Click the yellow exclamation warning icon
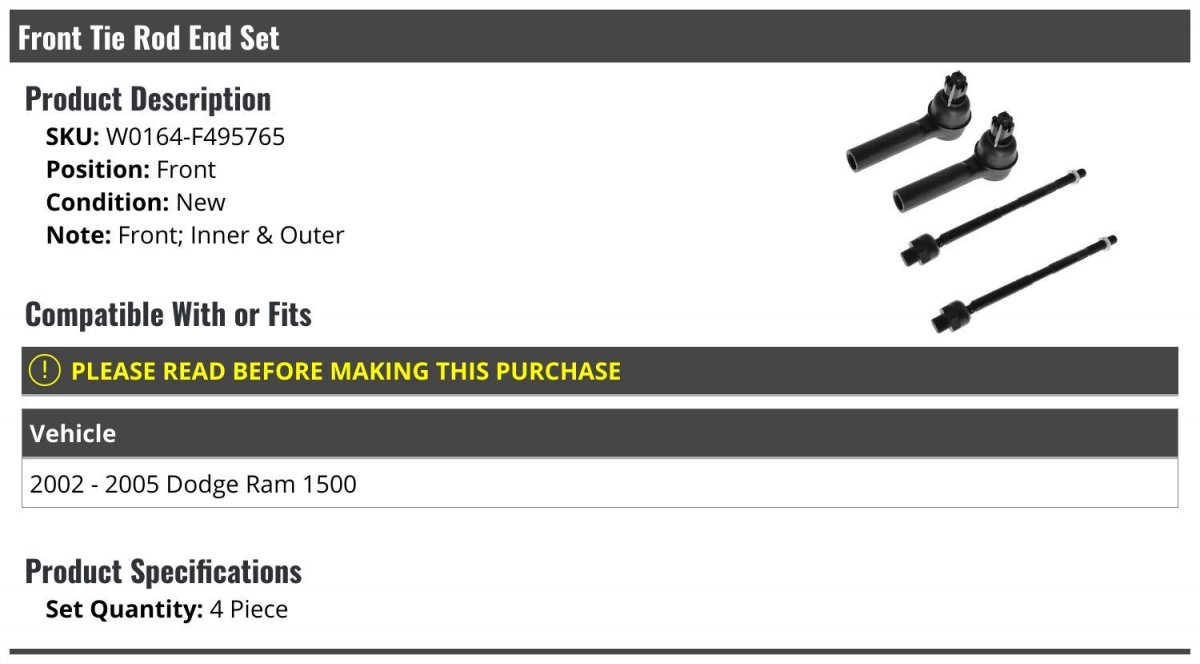The width and height of the screenshot is (1200, 664). (x=45, y=371)
